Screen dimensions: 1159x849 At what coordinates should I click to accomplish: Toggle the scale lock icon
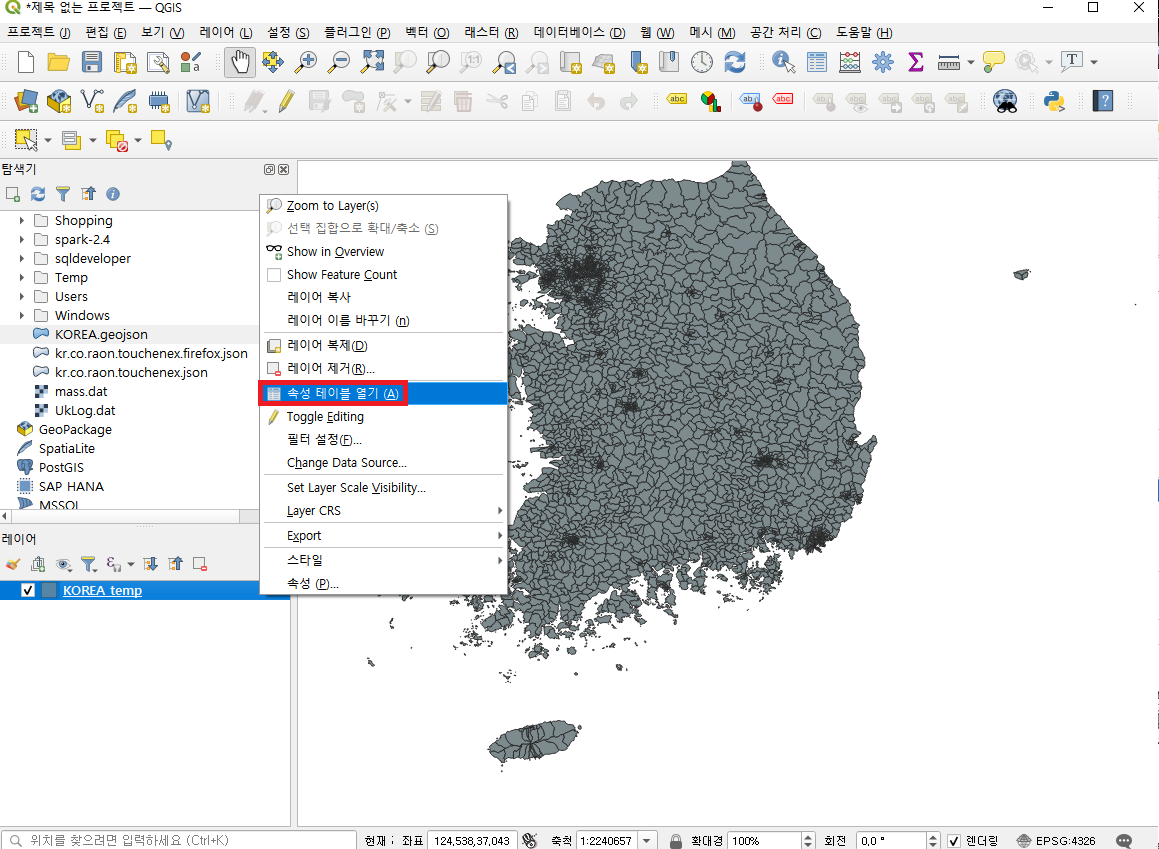point(676,841)
